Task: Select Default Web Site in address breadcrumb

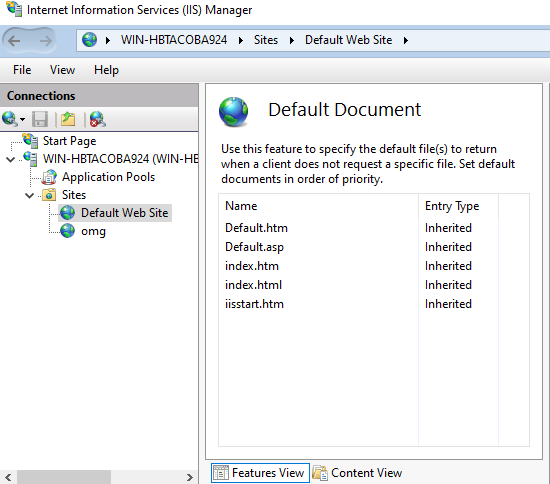Action: [x=348, y=40]
